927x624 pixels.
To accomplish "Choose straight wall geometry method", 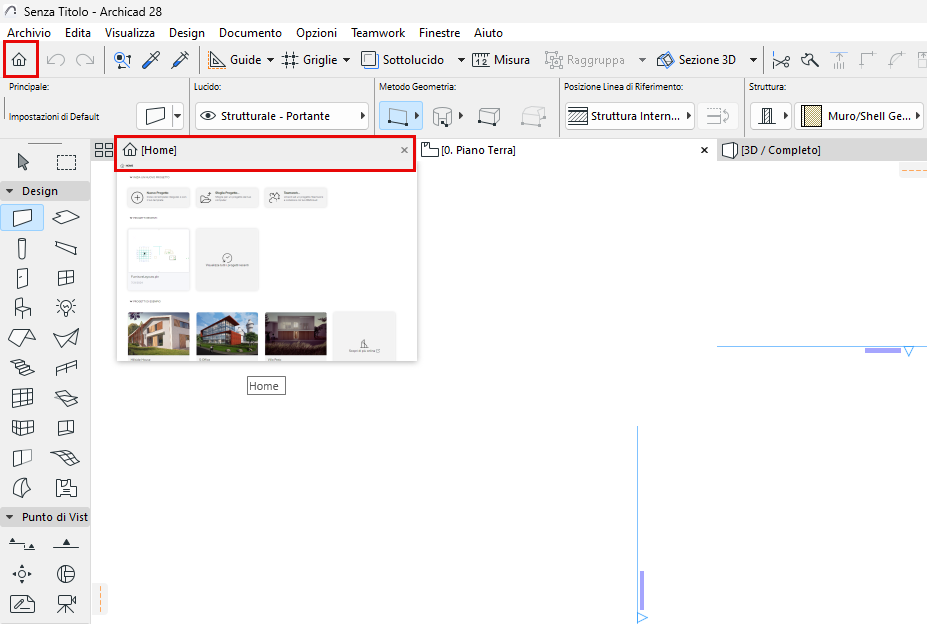I will coord(397,116).
